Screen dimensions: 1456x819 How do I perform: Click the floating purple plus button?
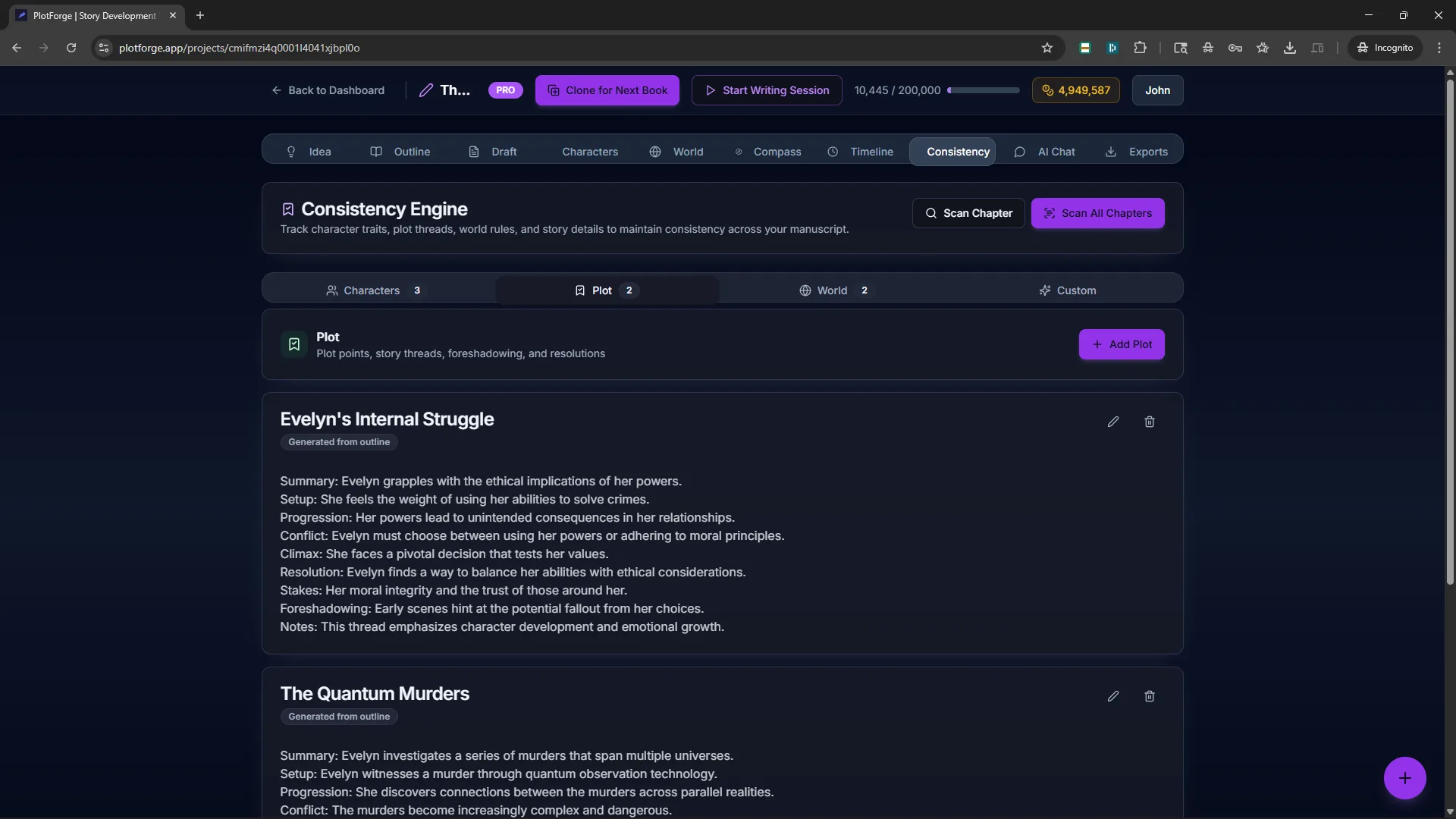1404,778
